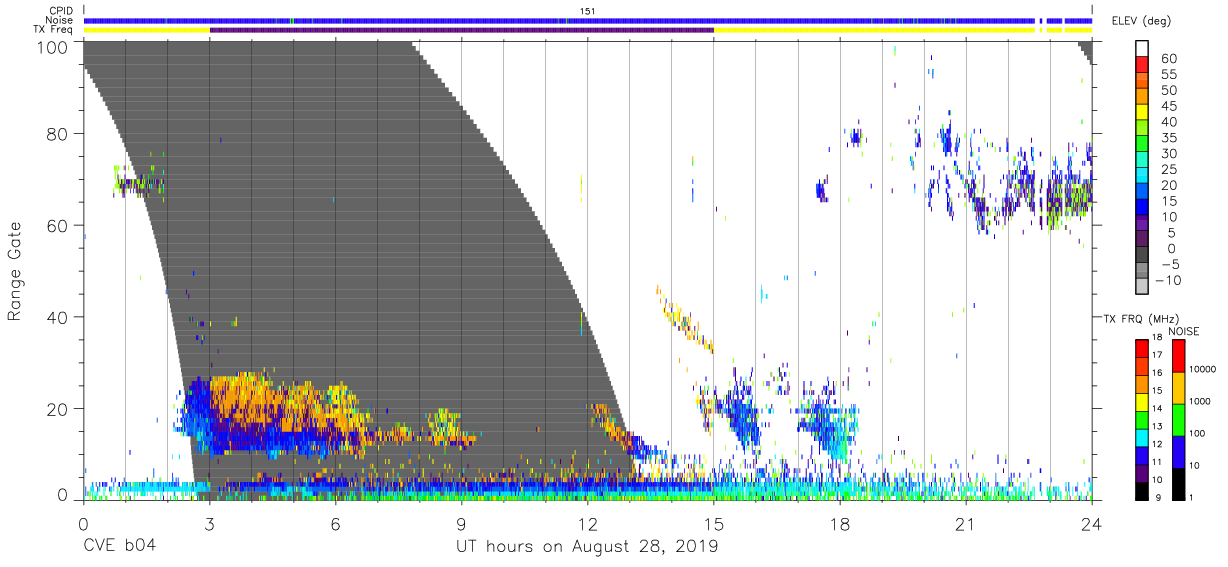Click the "Range Gate" y-axis label
This screenshot has height=567, width=1228.
point(15,271)
